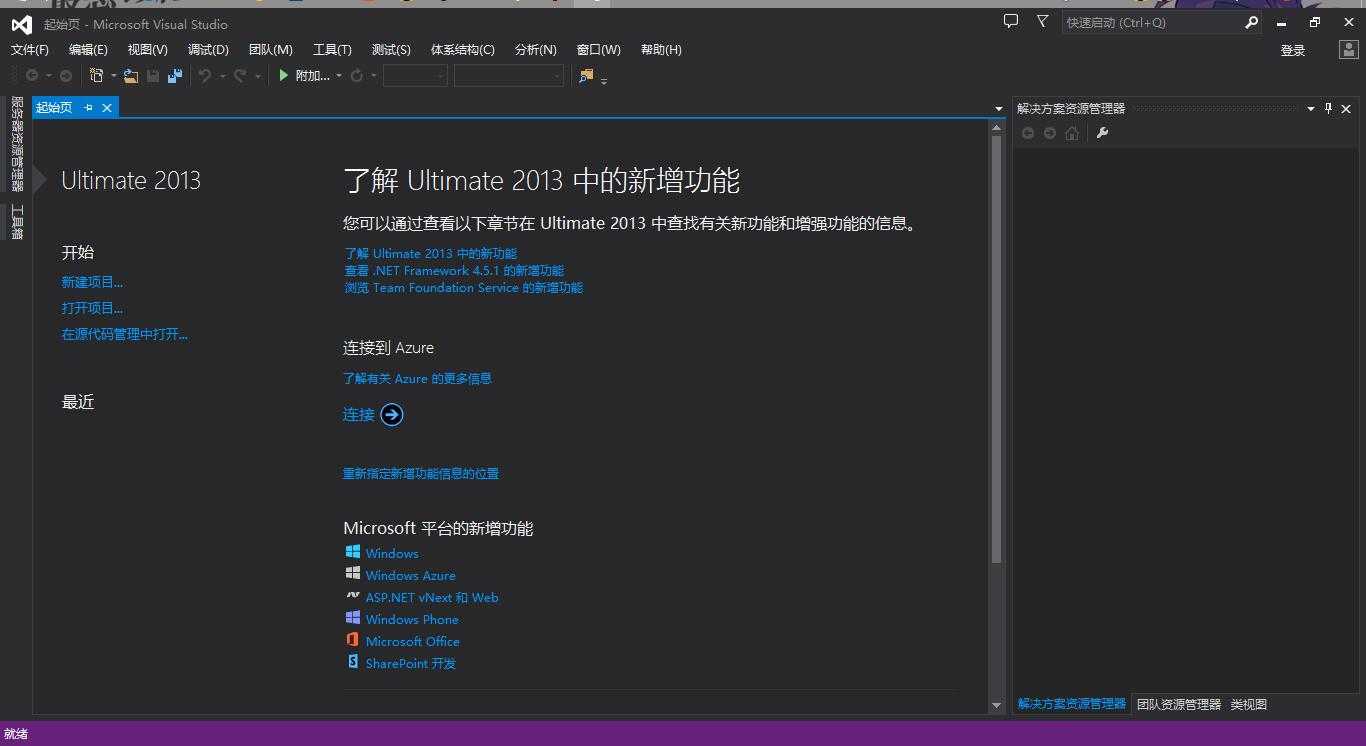Open the document tab list dropdown arrow
1366x746 pixels.
pyautogui.click(x=998, y=108)
